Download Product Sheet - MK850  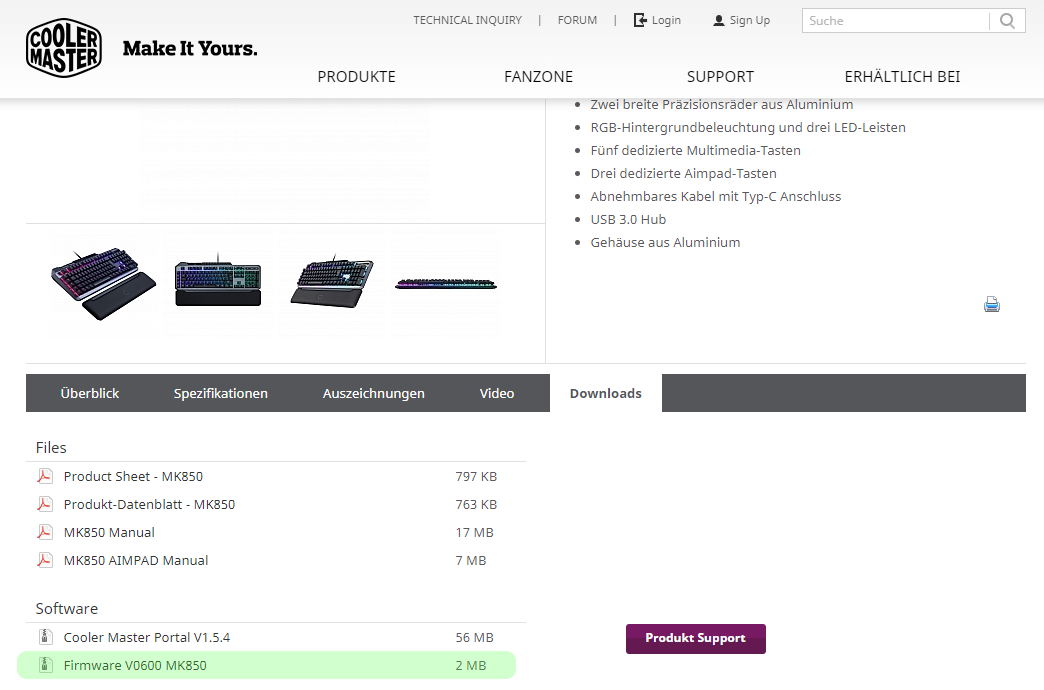coord(133,476)
